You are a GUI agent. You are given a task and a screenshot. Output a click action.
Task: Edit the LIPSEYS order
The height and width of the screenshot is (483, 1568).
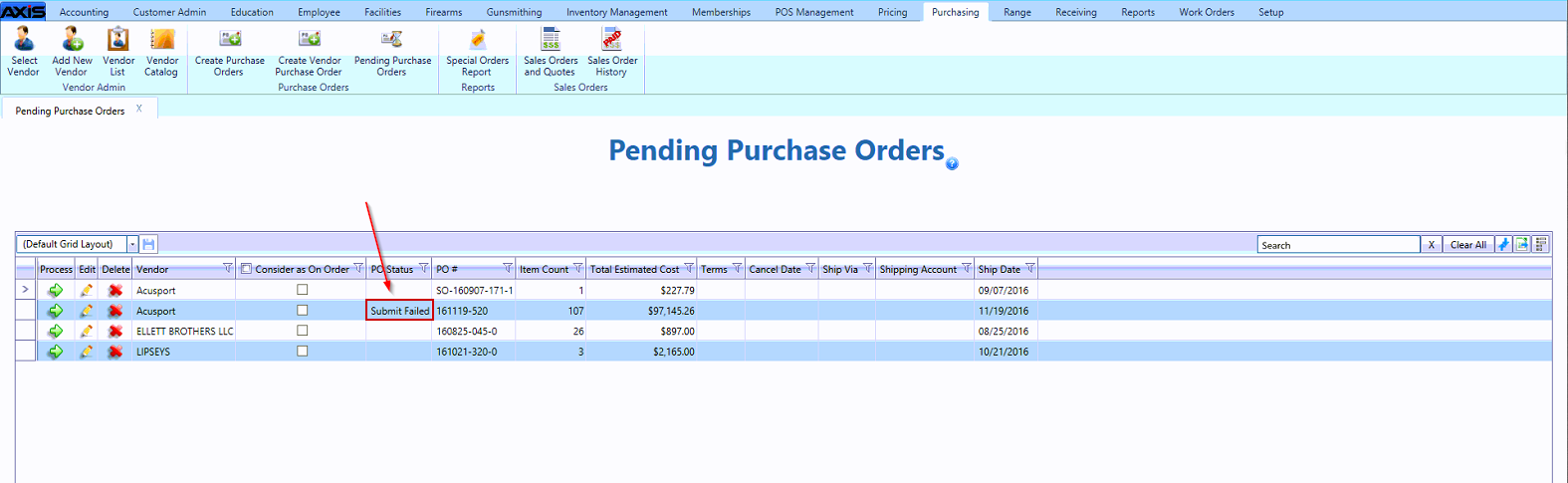pos(87,352)
